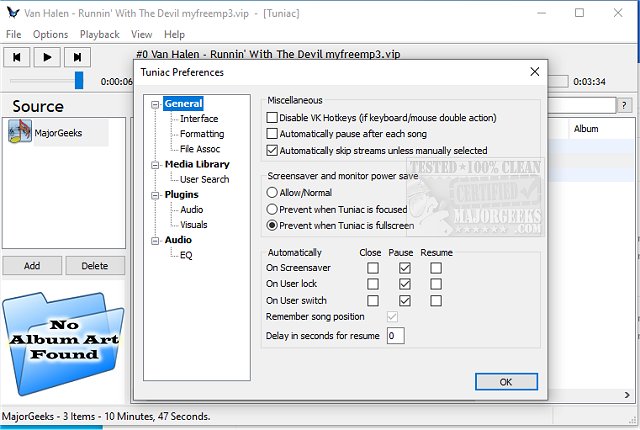
Task: Check Automatically pause after each song
Action: point(272,134)
